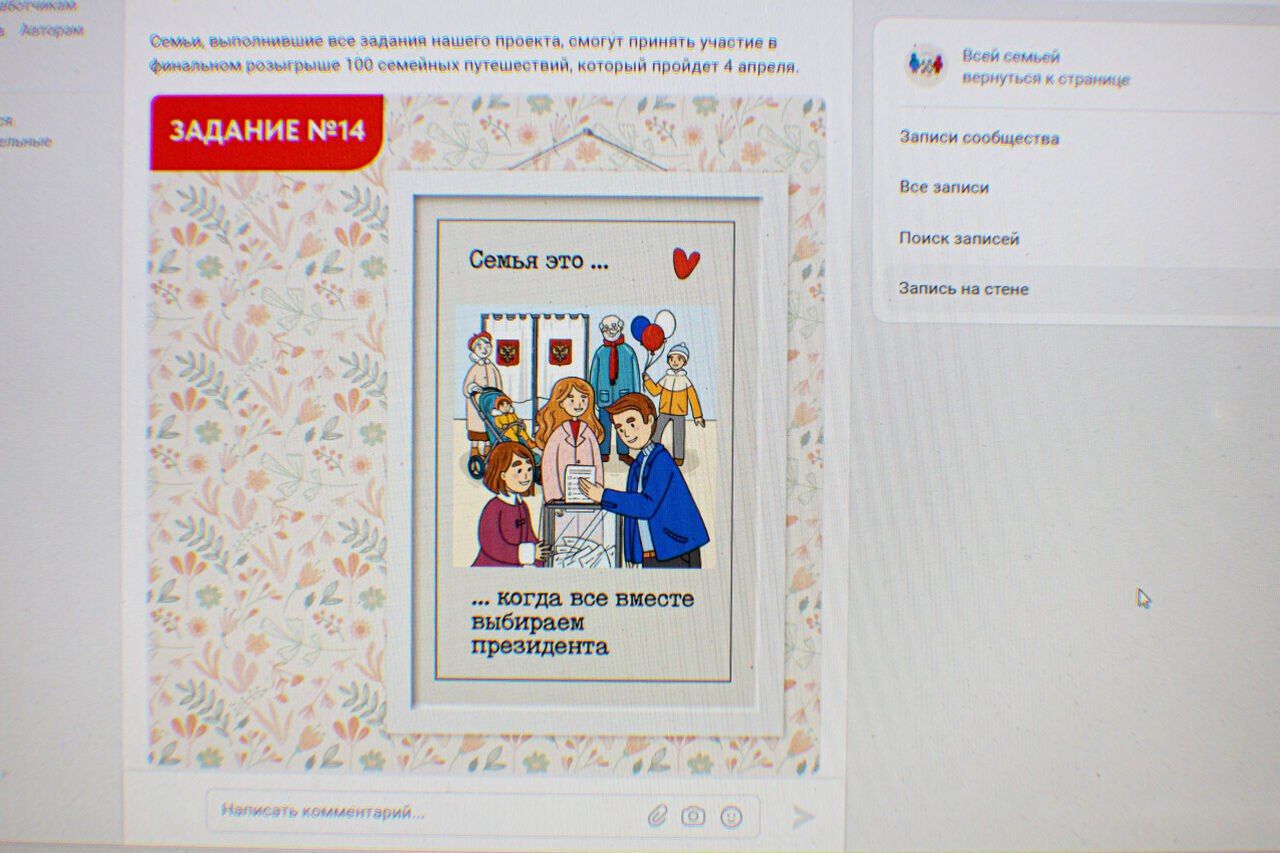The image size is (1280, 853).
Task: Open the Всей семьей community link
Action: point(1010,56)
